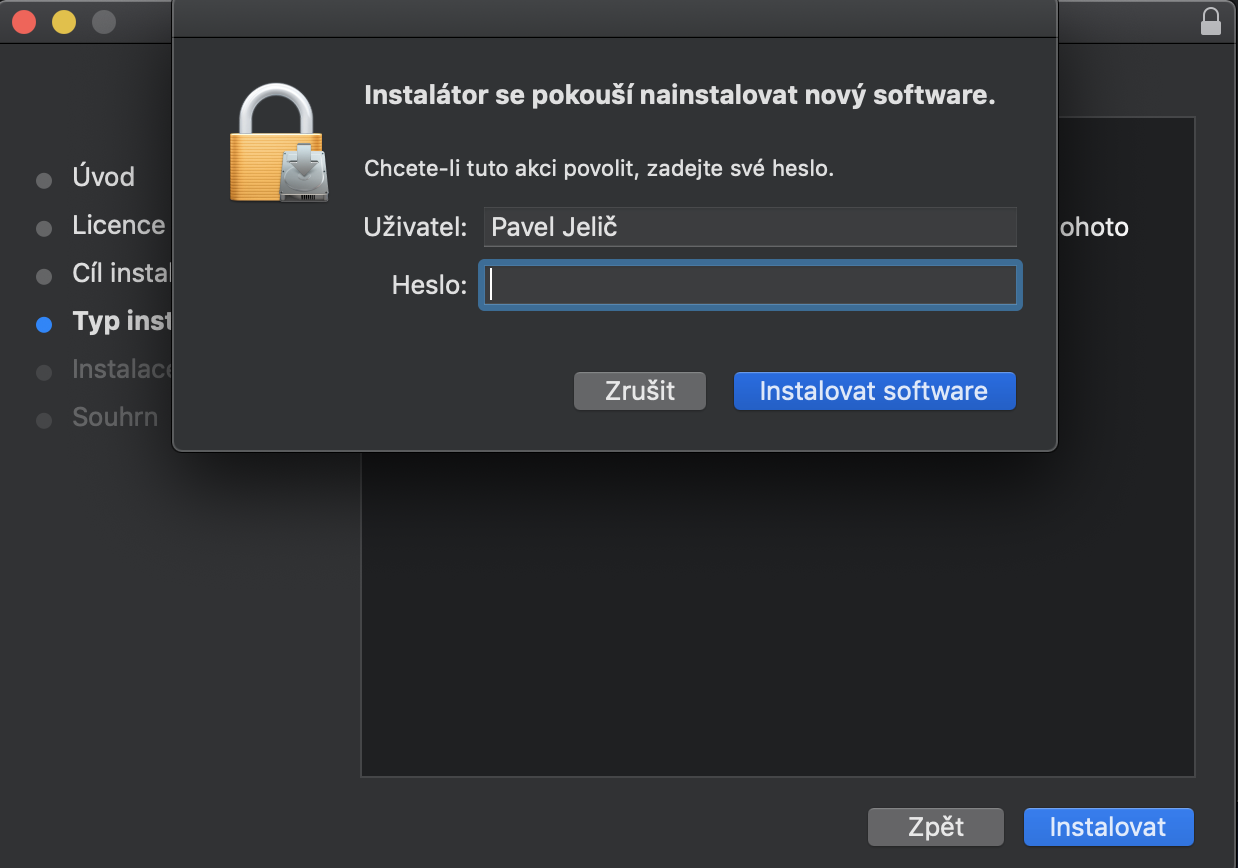The height and width of the screenshot is (868, 1238).
Task: Close the installer window with the red button
Action: (x=24, y=21)
